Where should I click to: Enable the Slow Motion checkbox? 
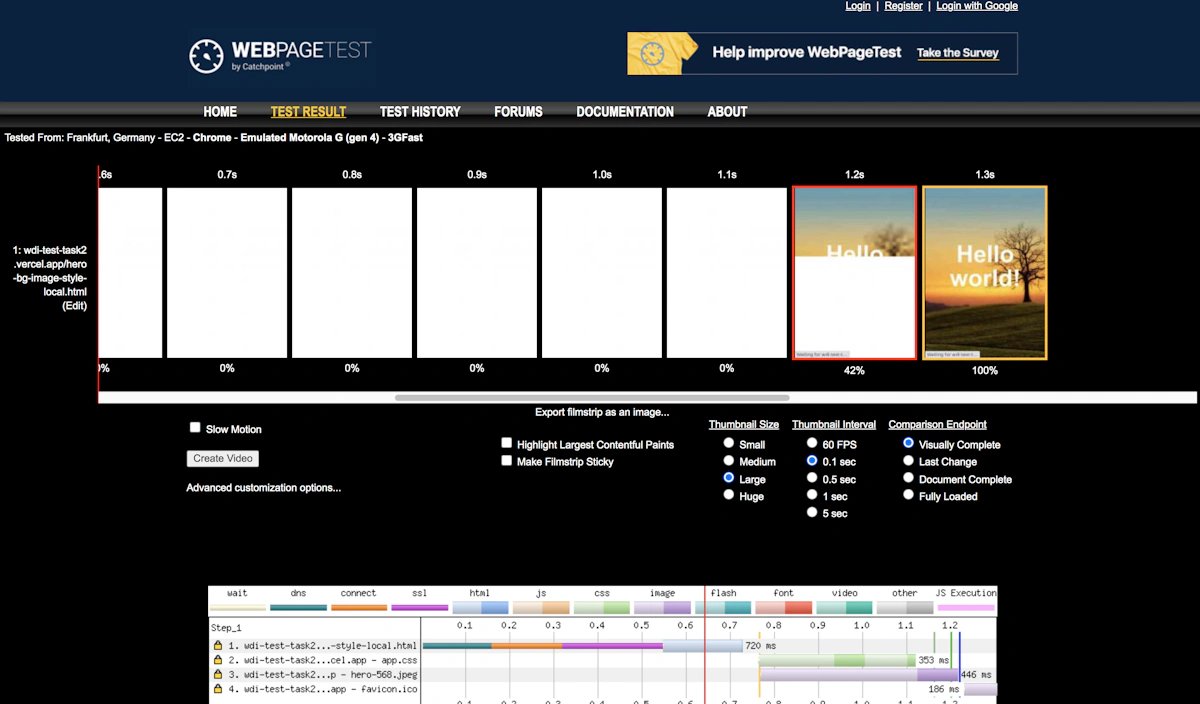tap(195, 428)
